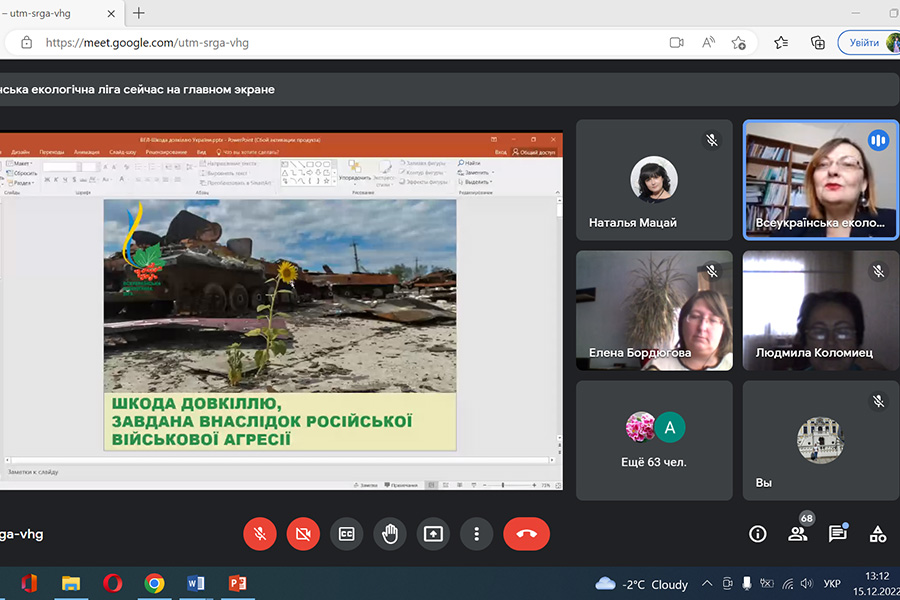Open PowerPoint from the taskbar
The image size is (900, 600).
[x=237, y=583]
